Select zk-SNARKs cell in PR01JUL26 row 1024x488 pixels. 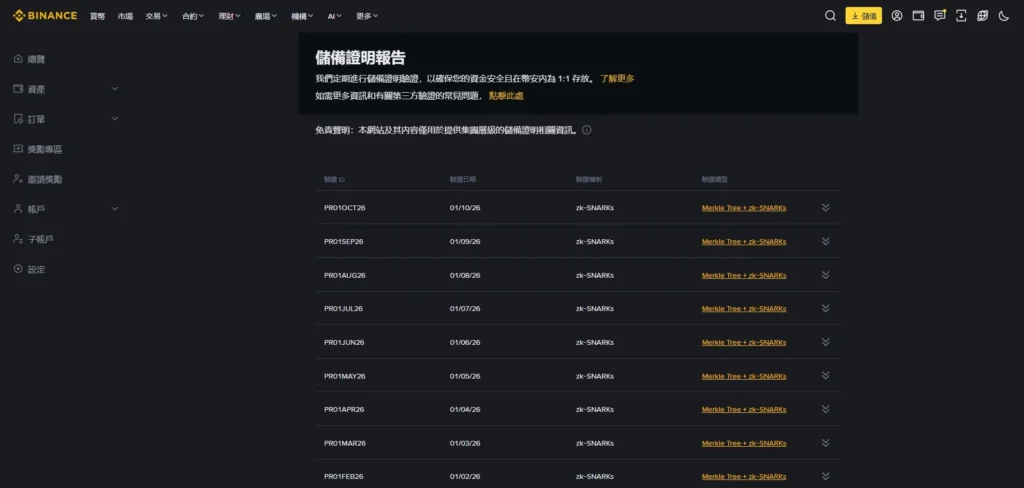click(x=594, y=308)
